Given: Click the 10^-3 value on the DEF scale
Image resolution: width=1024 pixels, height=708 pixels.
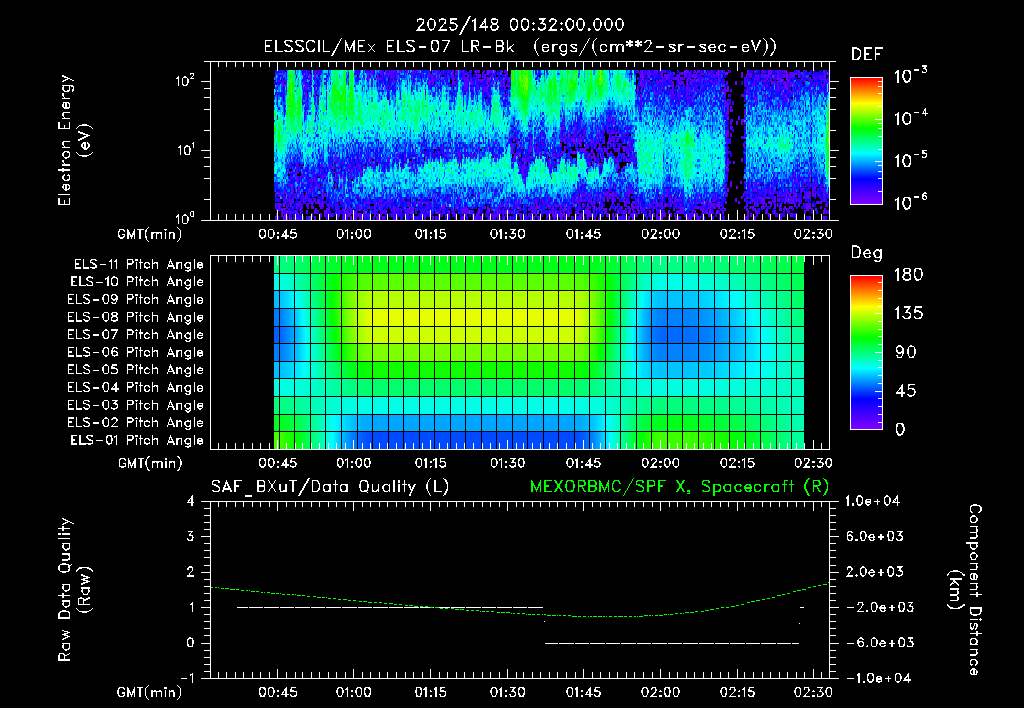Looking at the screenshot, I should pyautogui.click(x=910, y=75).
